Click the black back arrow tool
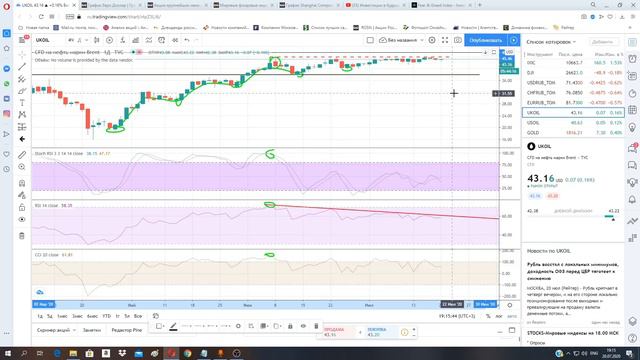Image resolution: width=640 pixels, height=360 pixels. (22, 139)
